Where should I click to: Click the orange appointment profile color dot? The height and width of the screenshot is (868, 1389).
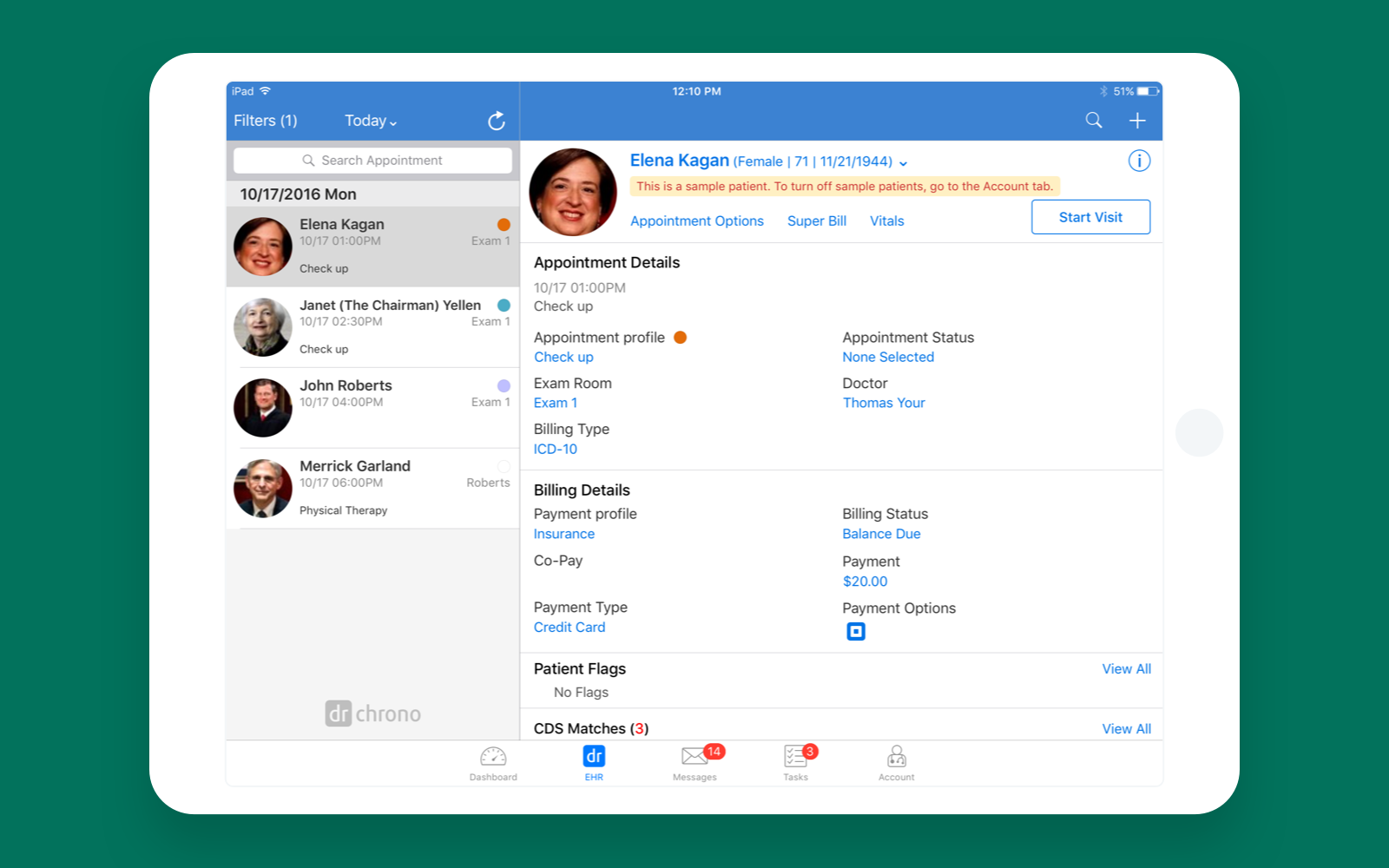coord(681,338)
